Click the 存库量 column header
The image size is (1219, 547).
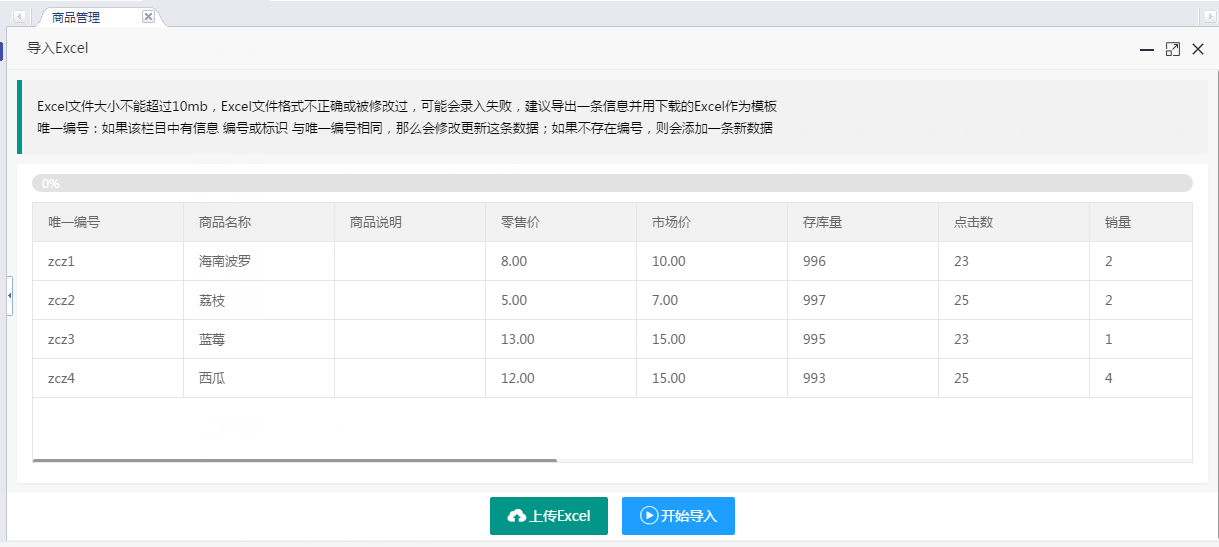coord(822,222)
